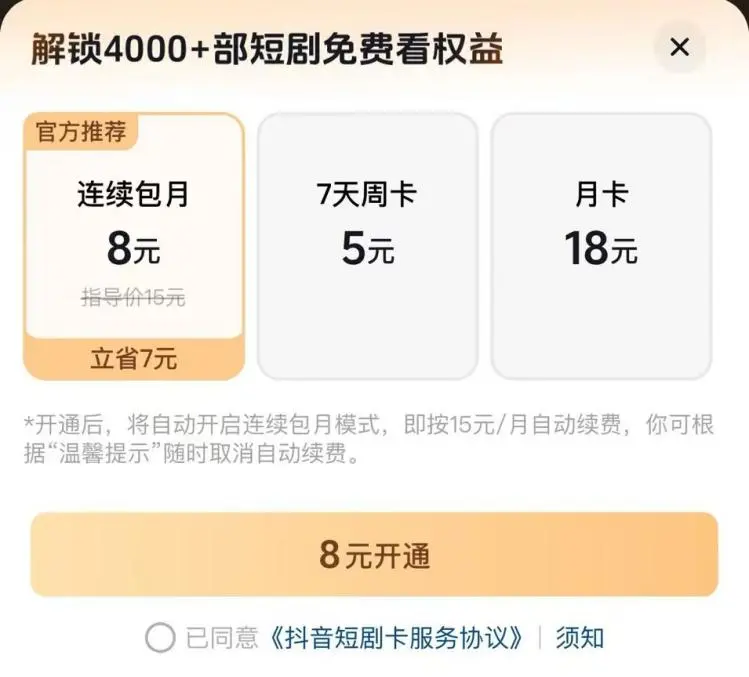This screenshot has height=677, width=749.
Task: Choose the 月卡 plan label
Action: pos(601,194)
